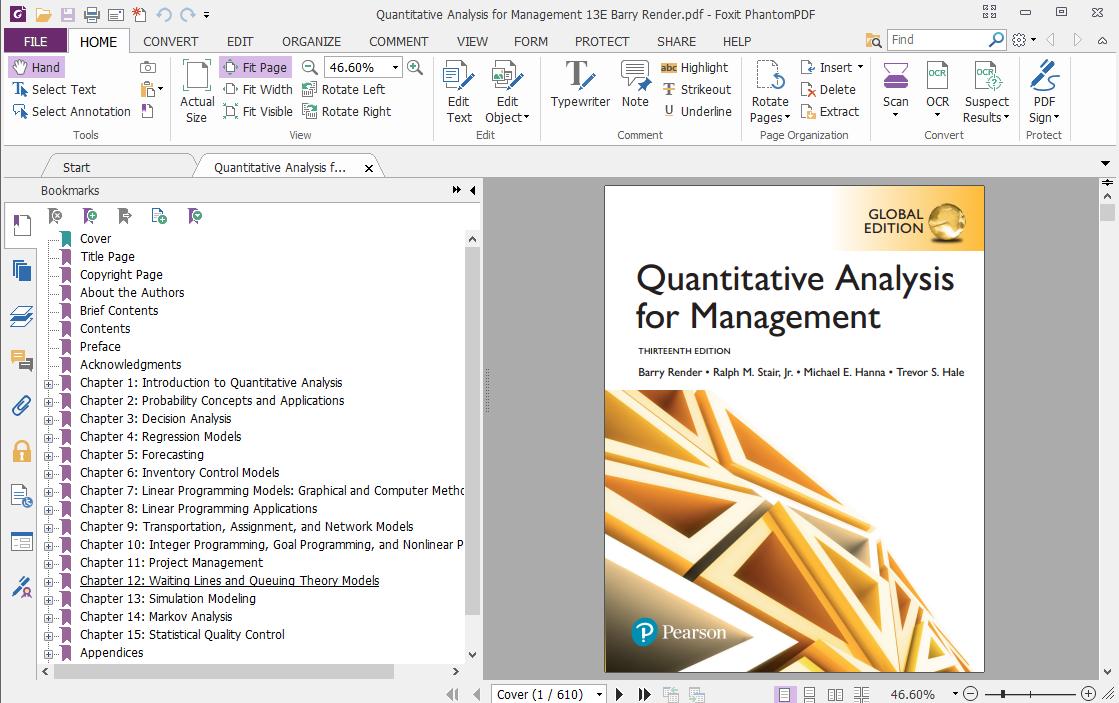Switch to the COMMENT ribbon tab
This screenshot has height=703, width=1119.
[x=398, y=41]
